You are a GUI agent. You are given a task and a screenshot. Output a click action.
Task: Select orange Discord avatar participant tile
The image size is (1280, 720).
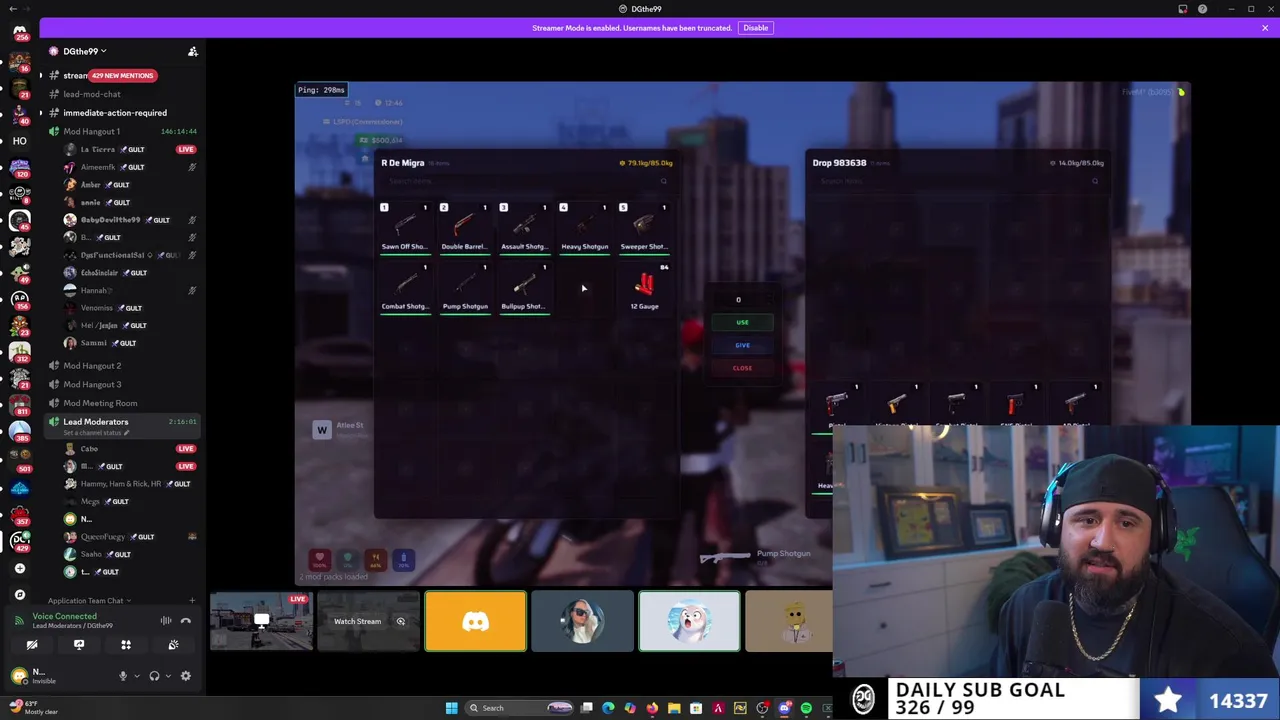pos(475,621)
